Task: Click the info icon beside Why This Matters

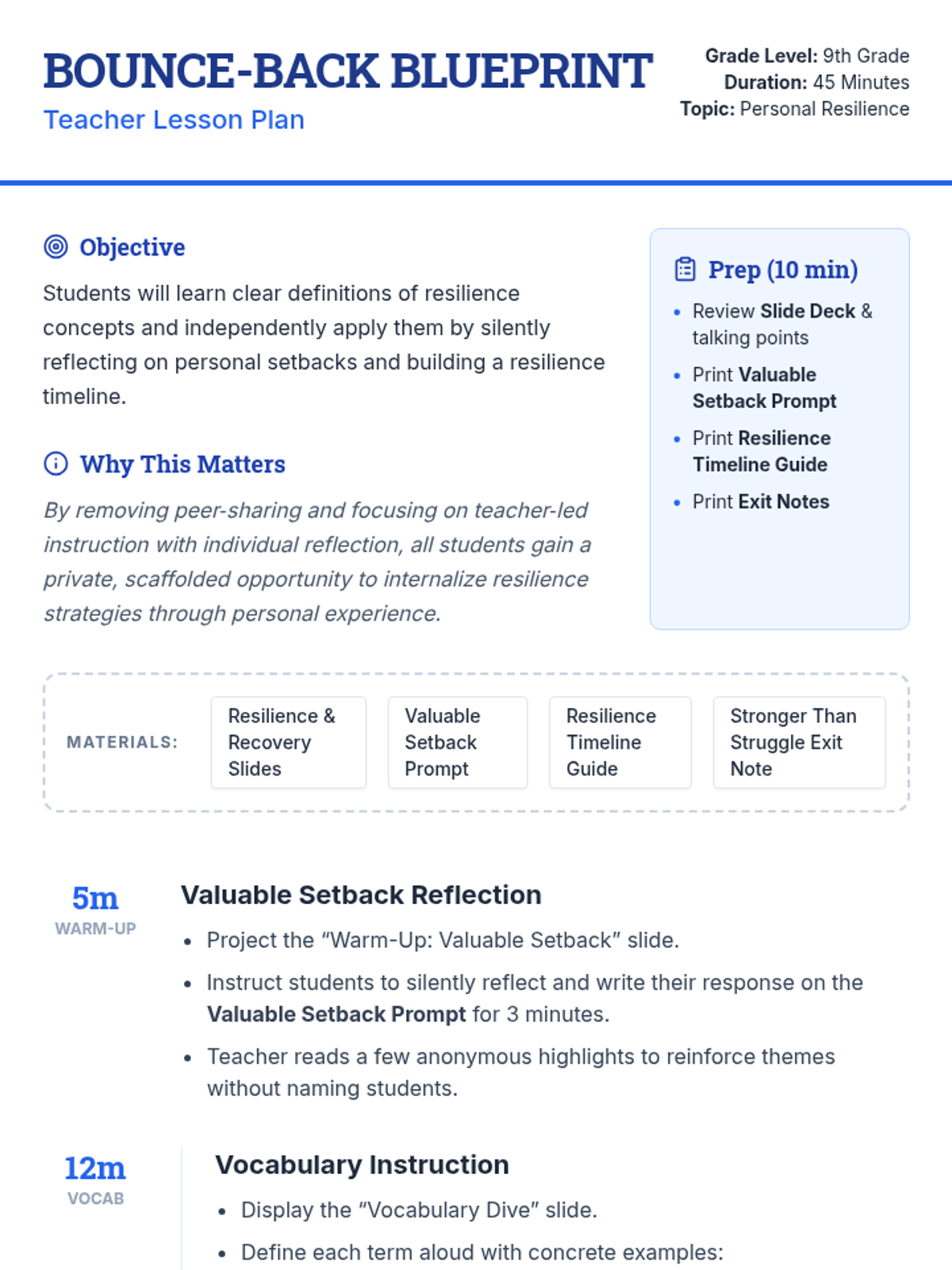Action: 56,464
